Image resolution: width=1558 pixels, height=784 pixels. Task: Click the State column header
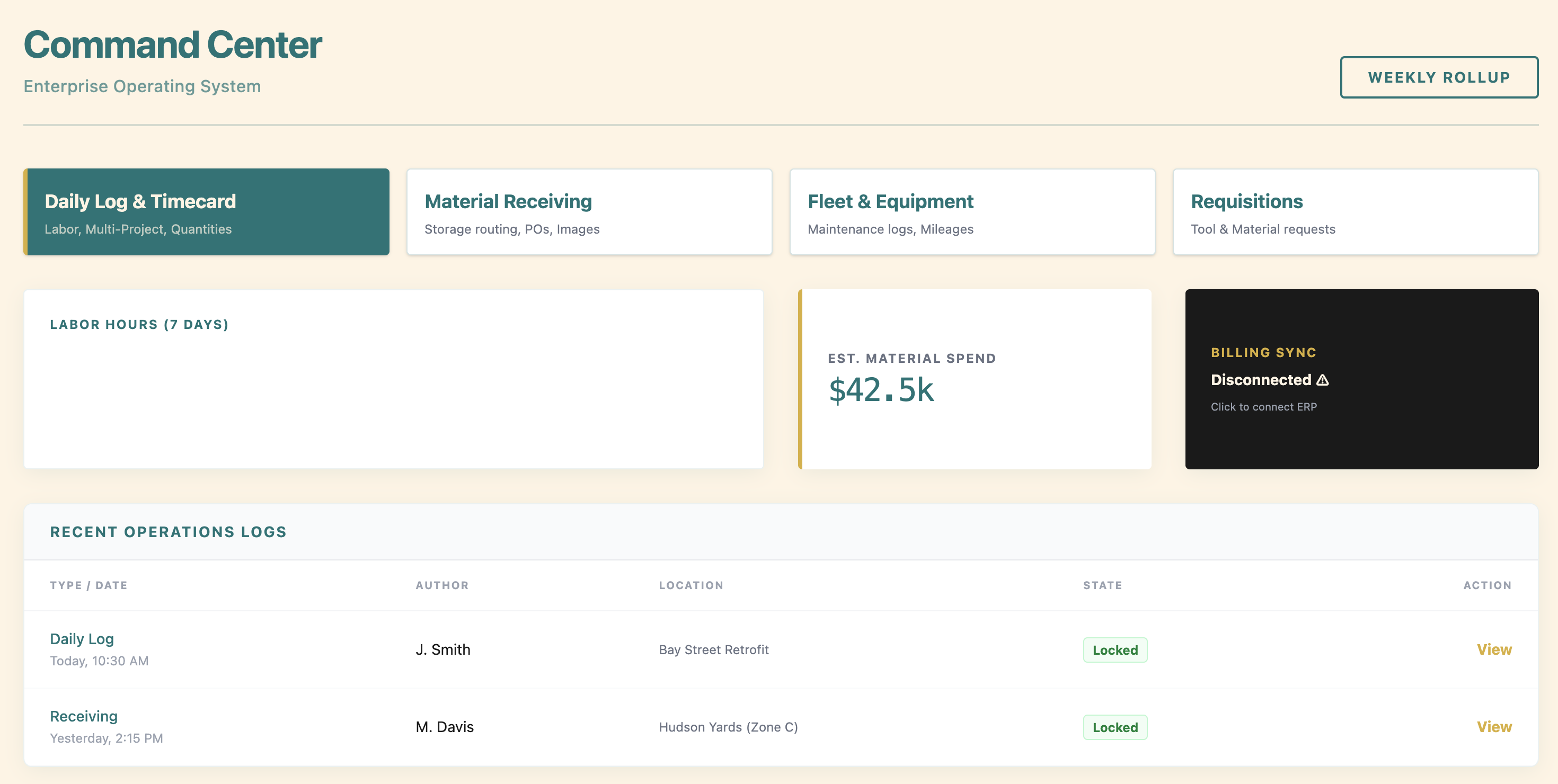point(1102,585)
